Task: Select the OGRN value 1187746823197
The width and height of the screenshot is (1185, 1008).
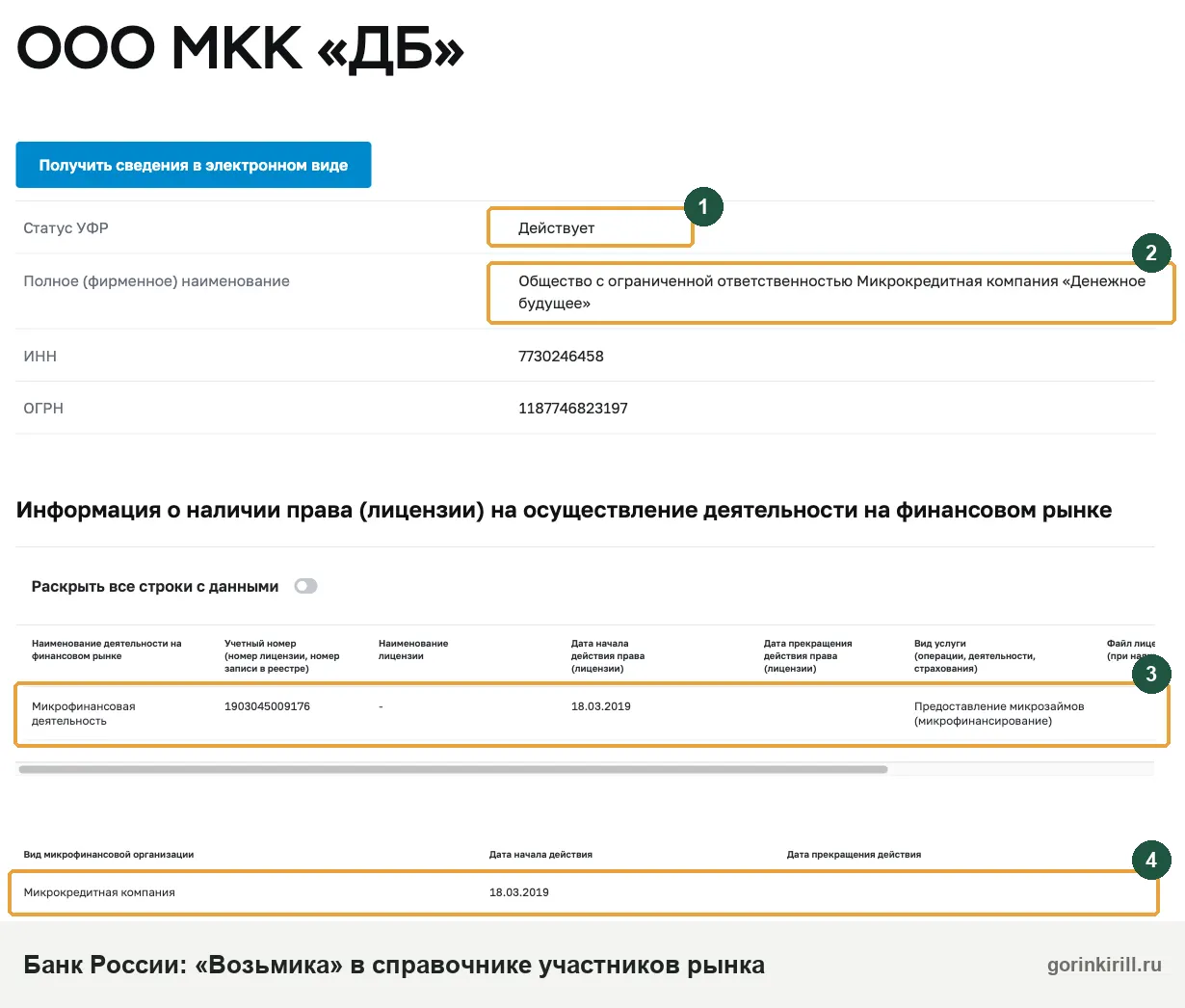Action: pyautogui.click(x=573, y=409)
